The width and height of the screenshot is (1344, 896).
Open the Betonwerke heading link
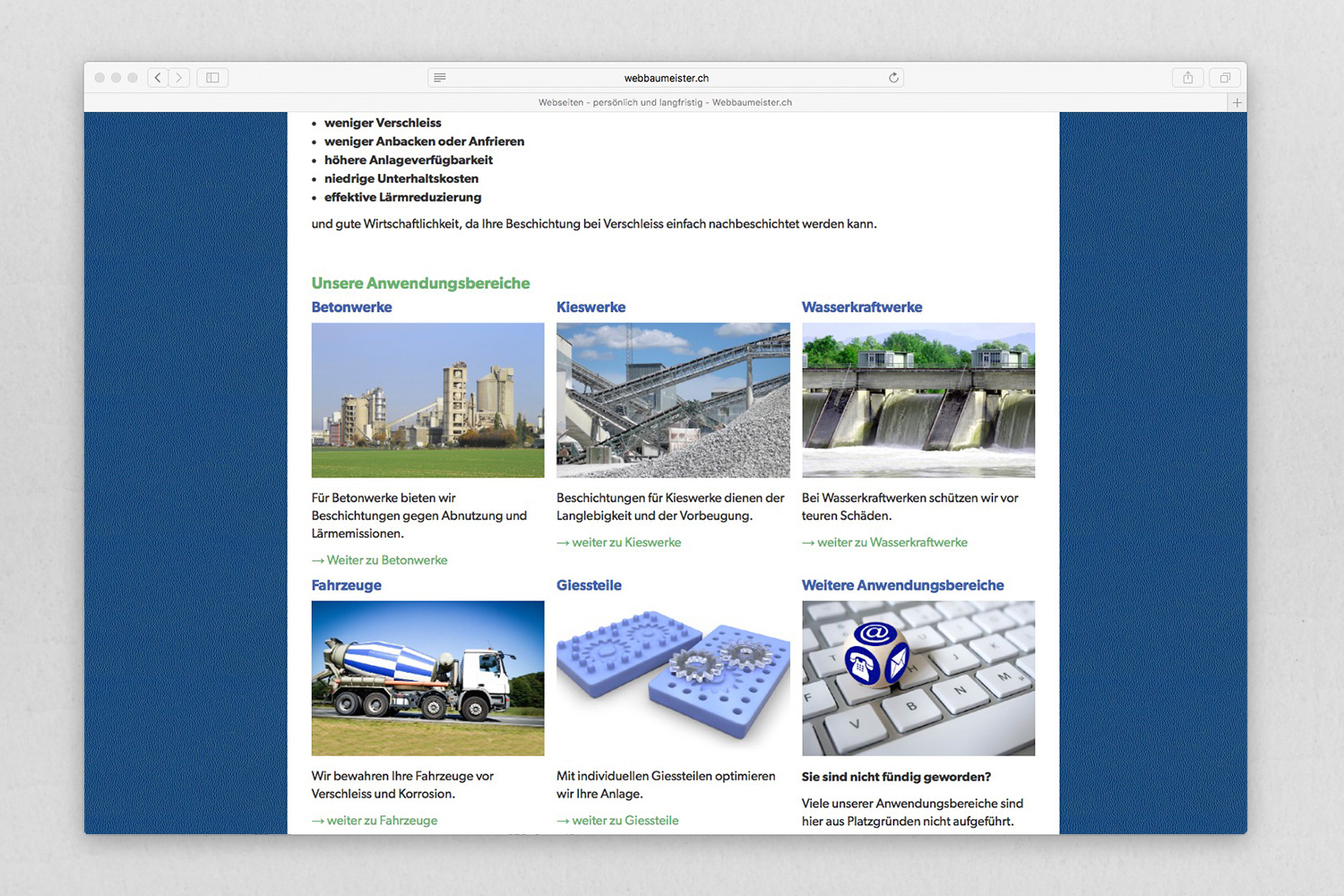point(351,307)
